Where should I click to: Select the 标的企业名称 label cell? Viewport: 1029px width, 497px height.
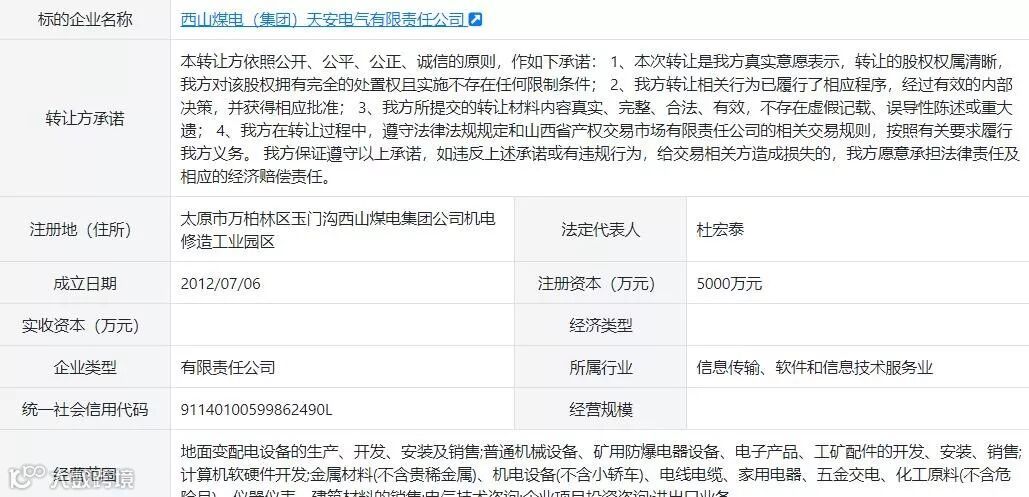point(85,20)
